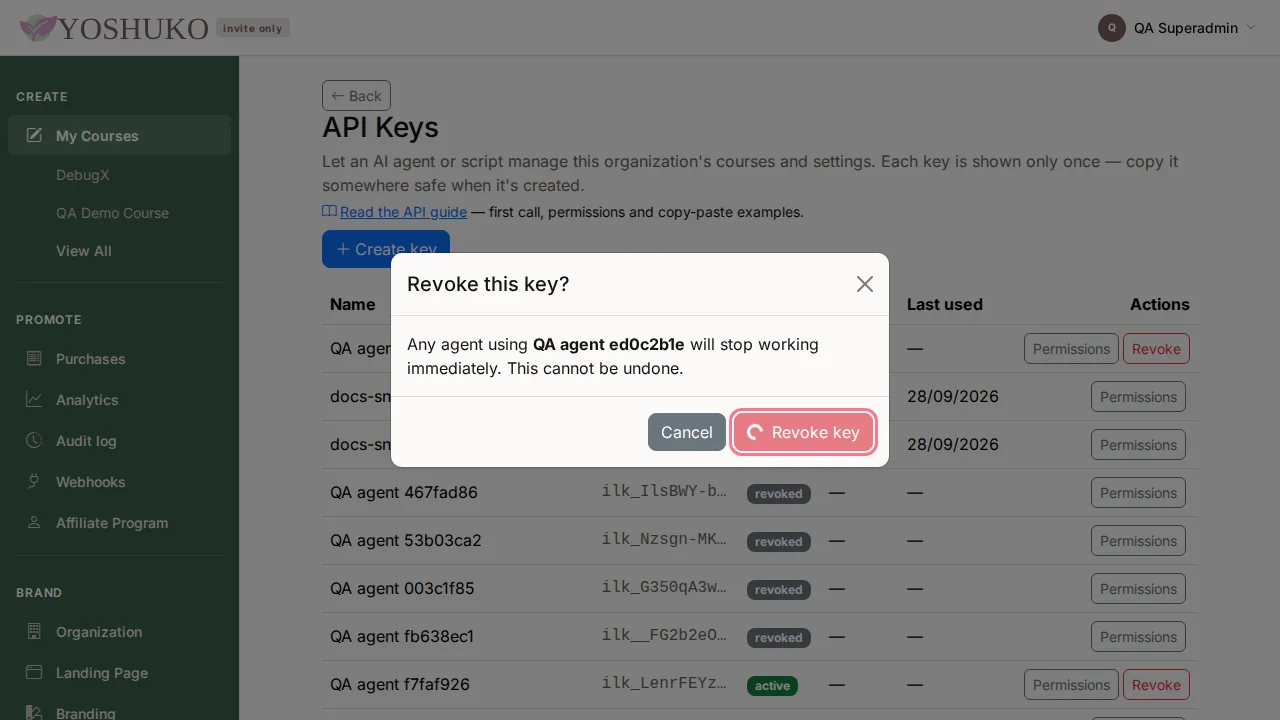Image resolution: width=1280 pixels, height=720 pixels.
Task: Click the My Courses edit icon
Action: (34, 135)
